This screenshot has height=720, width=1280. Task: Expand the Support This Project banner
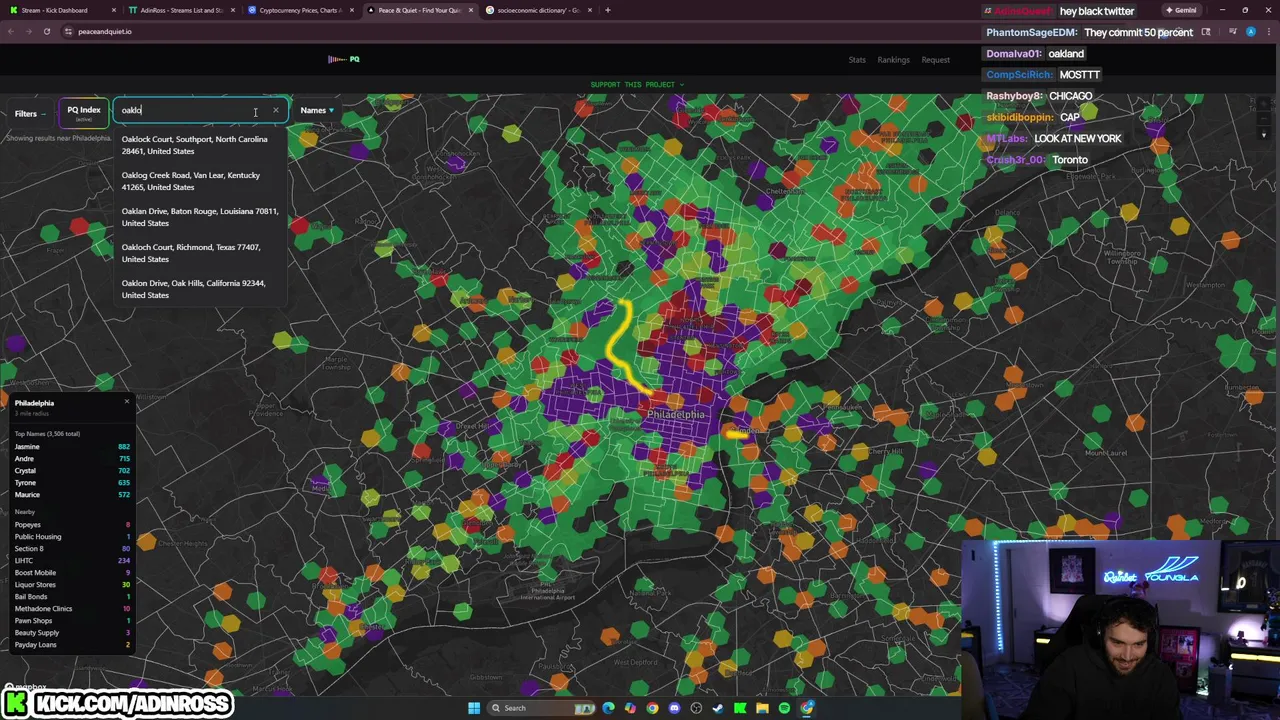coord(637,84)
